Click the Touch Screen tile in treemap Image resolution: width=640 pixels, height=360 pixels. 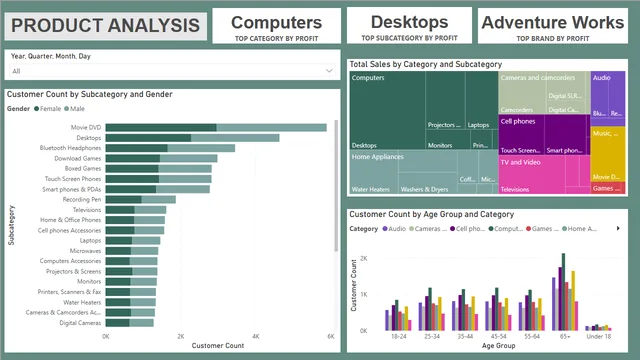point(521,135)
